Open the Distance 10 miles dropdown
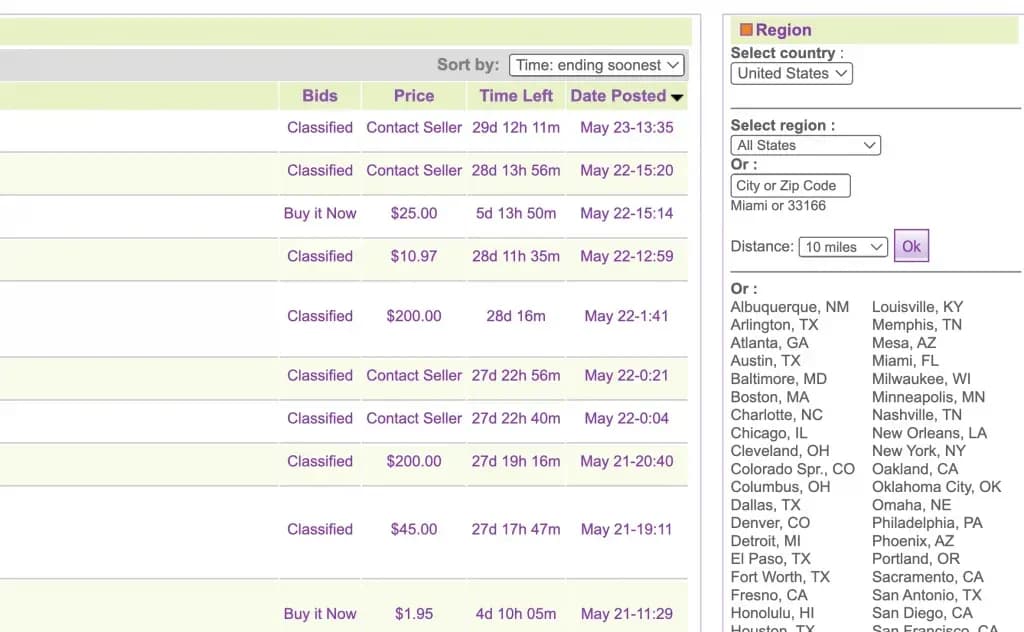Image resolution: width=1024 pixels, height=632 pixels. pos(842,247)
